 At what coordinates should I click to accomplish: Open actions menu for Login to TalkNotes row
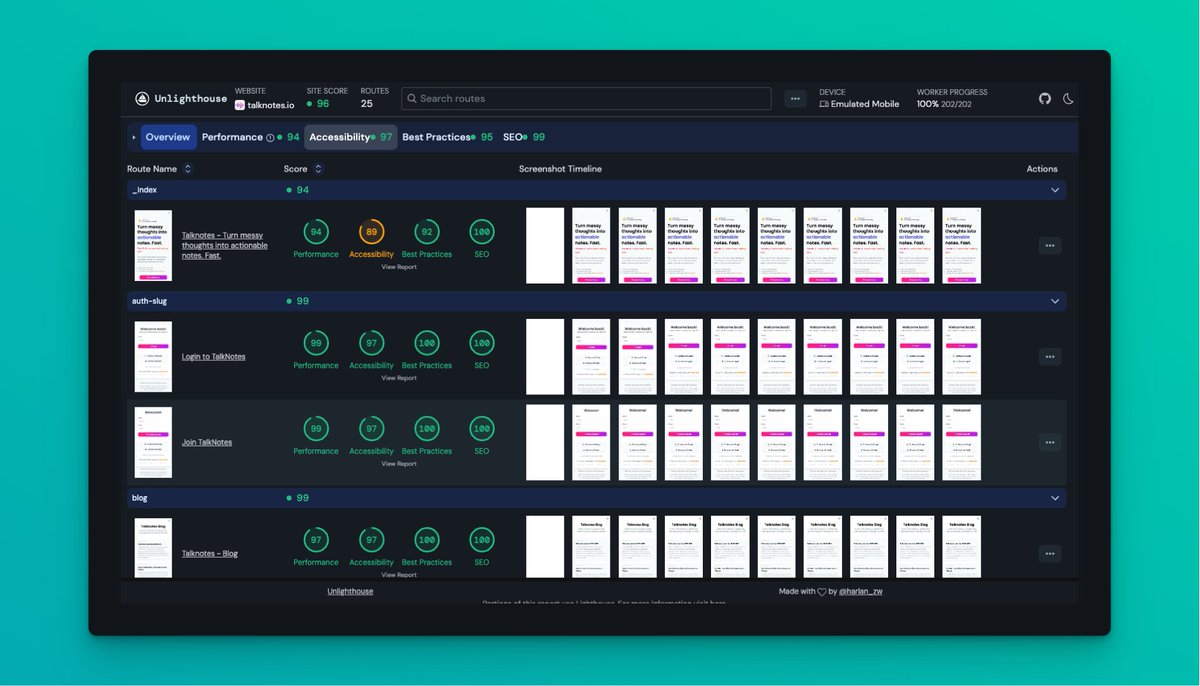pos(1050,356)
